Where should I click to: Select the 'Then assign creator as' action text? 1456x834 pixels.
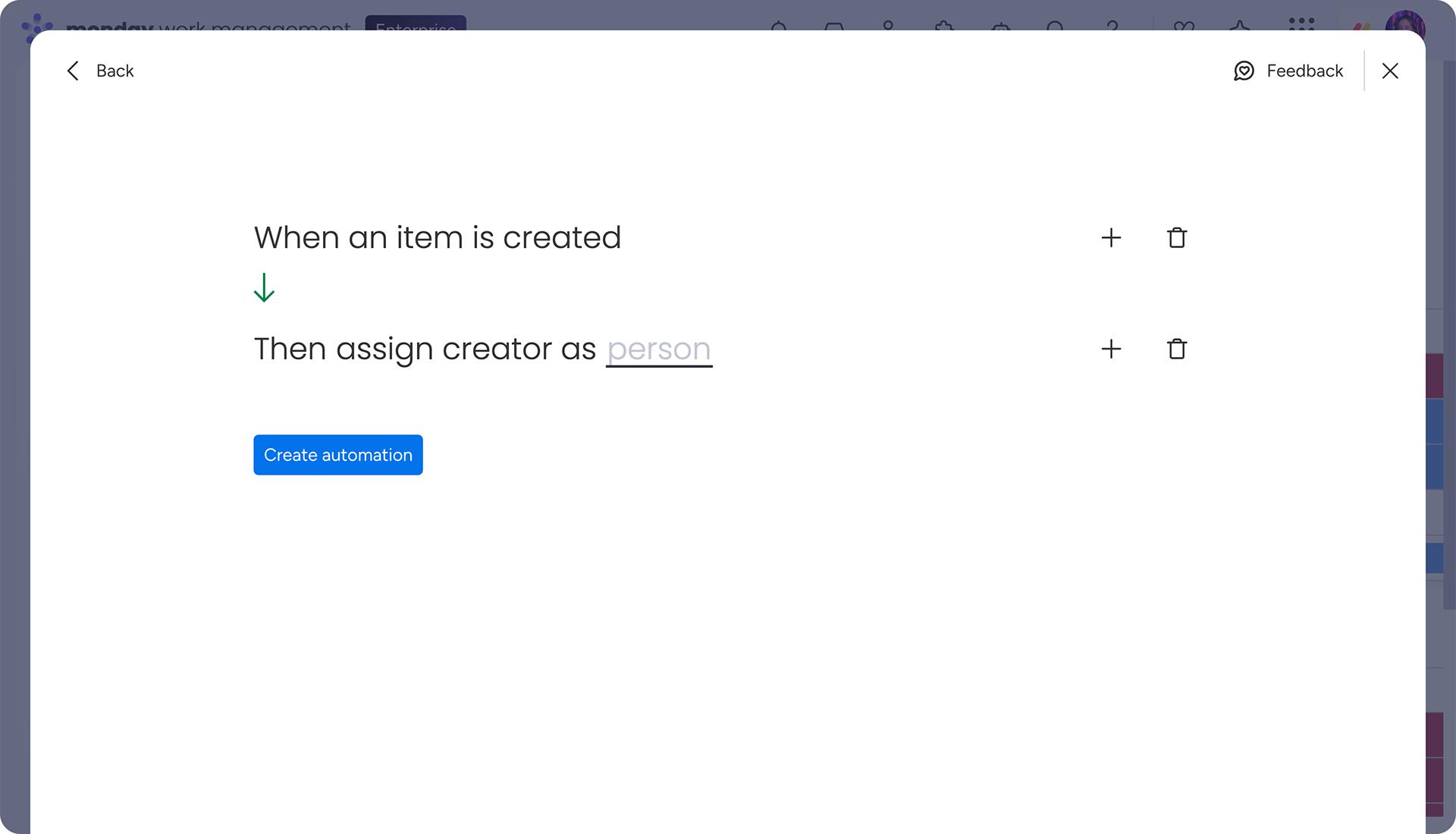tap(425, 350)
